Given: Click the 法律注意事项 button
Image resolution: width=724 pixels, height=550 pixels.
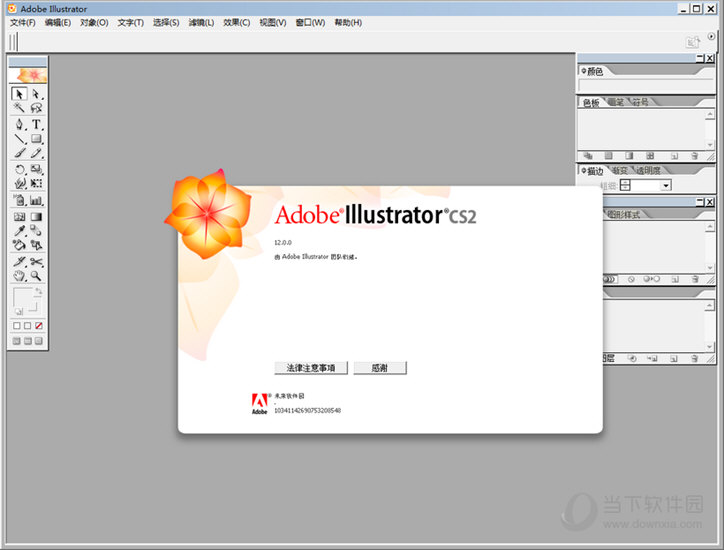Looking at the screenshot, I should click(x=311, y=368).
